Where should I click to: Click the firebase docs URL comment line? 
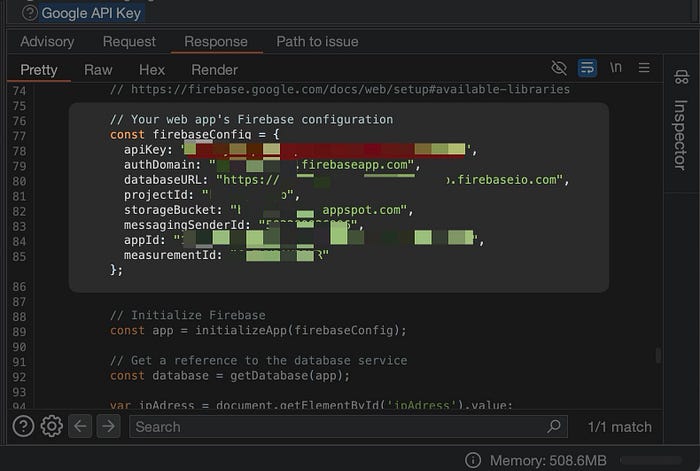click(340, 90)
